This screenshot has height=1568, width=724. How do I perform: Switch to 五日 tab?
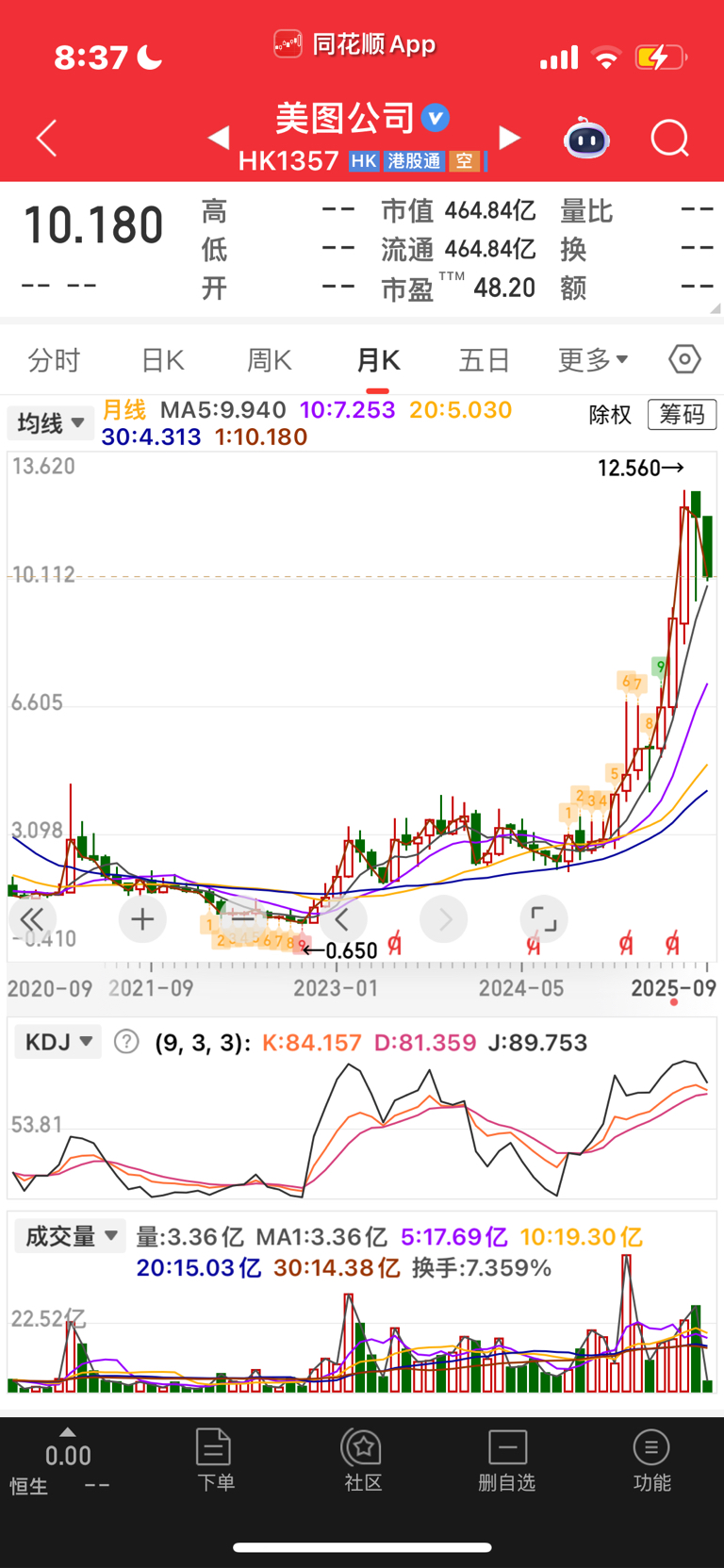pyautogui.click(x=485, y=360)
